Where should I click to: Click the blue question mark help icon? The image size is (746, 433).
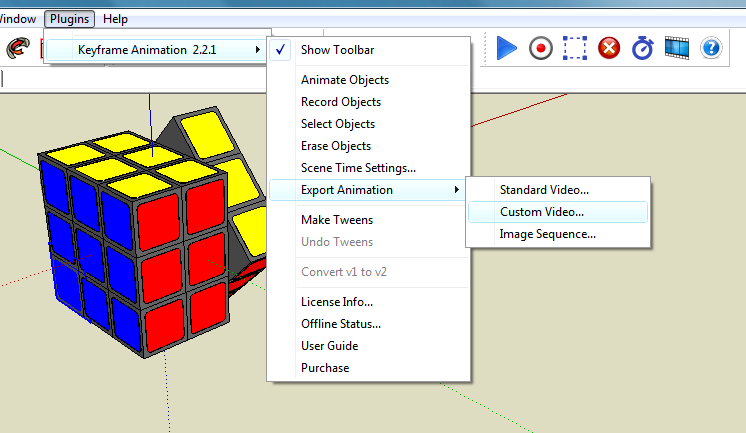[x=711, y=48]
